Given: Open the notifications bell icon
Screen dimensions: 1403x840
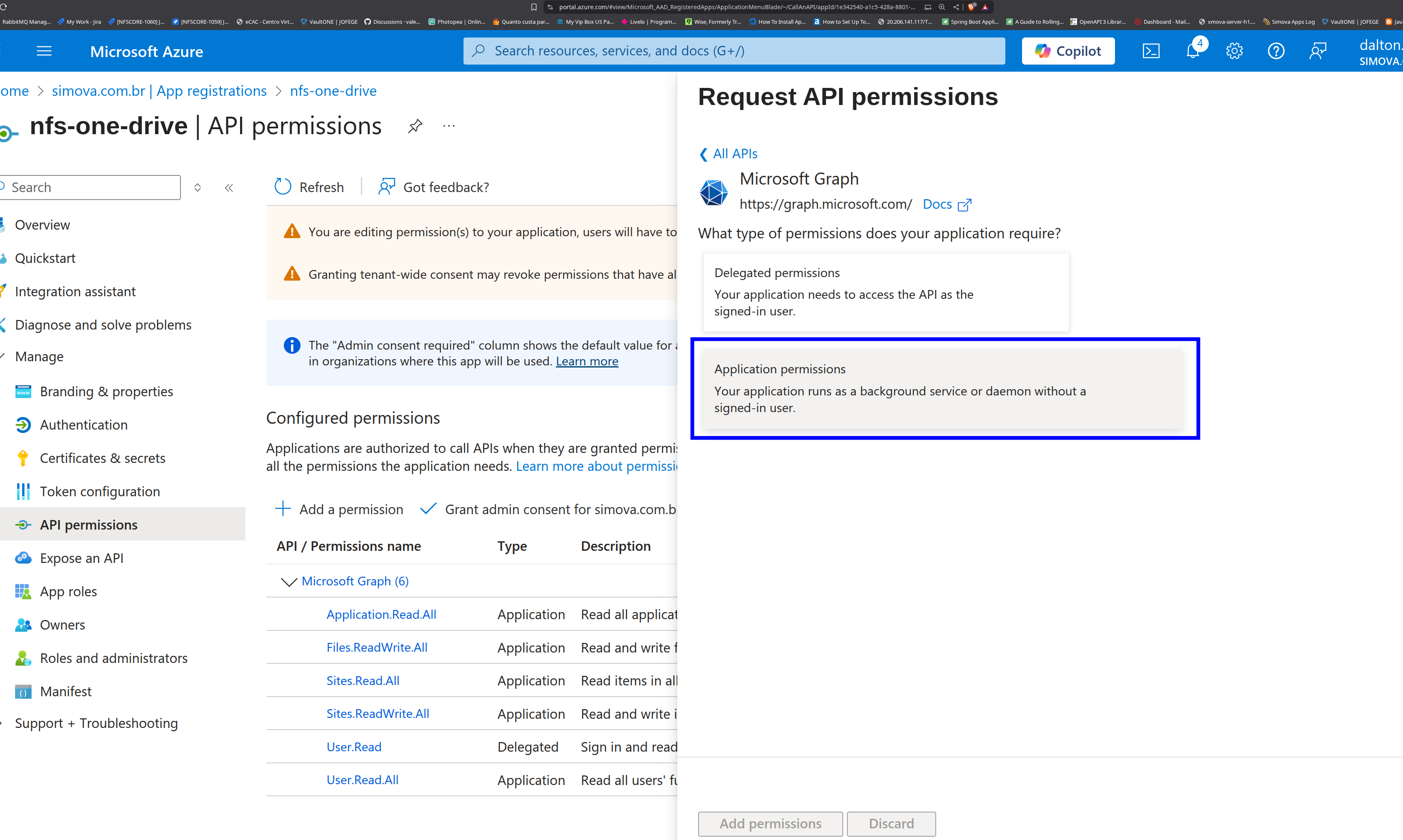Looking at the screenshot, I should tap(1193, 51).
